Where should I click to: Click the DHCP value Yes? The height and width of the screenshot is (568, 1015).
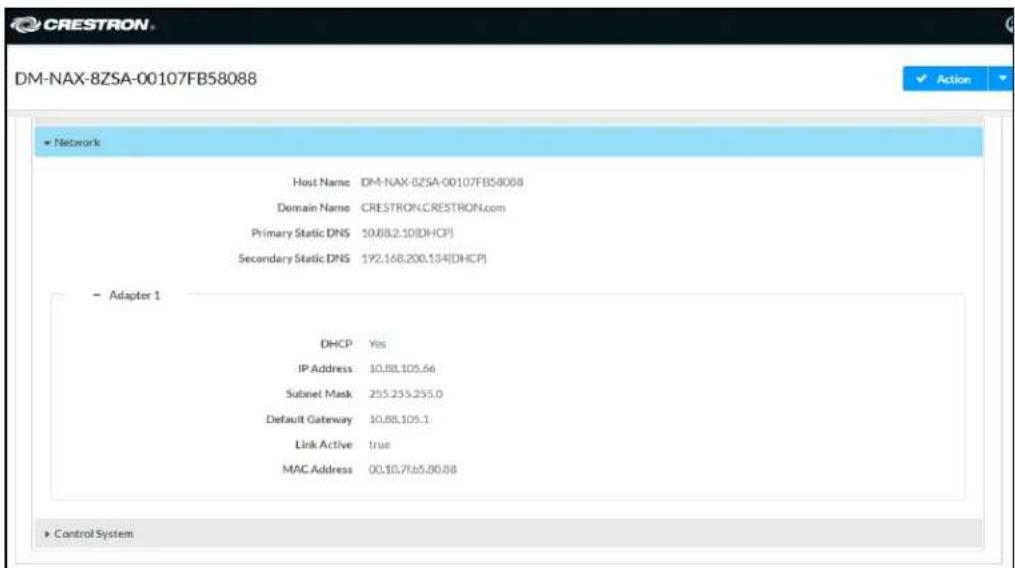(377, 344)
